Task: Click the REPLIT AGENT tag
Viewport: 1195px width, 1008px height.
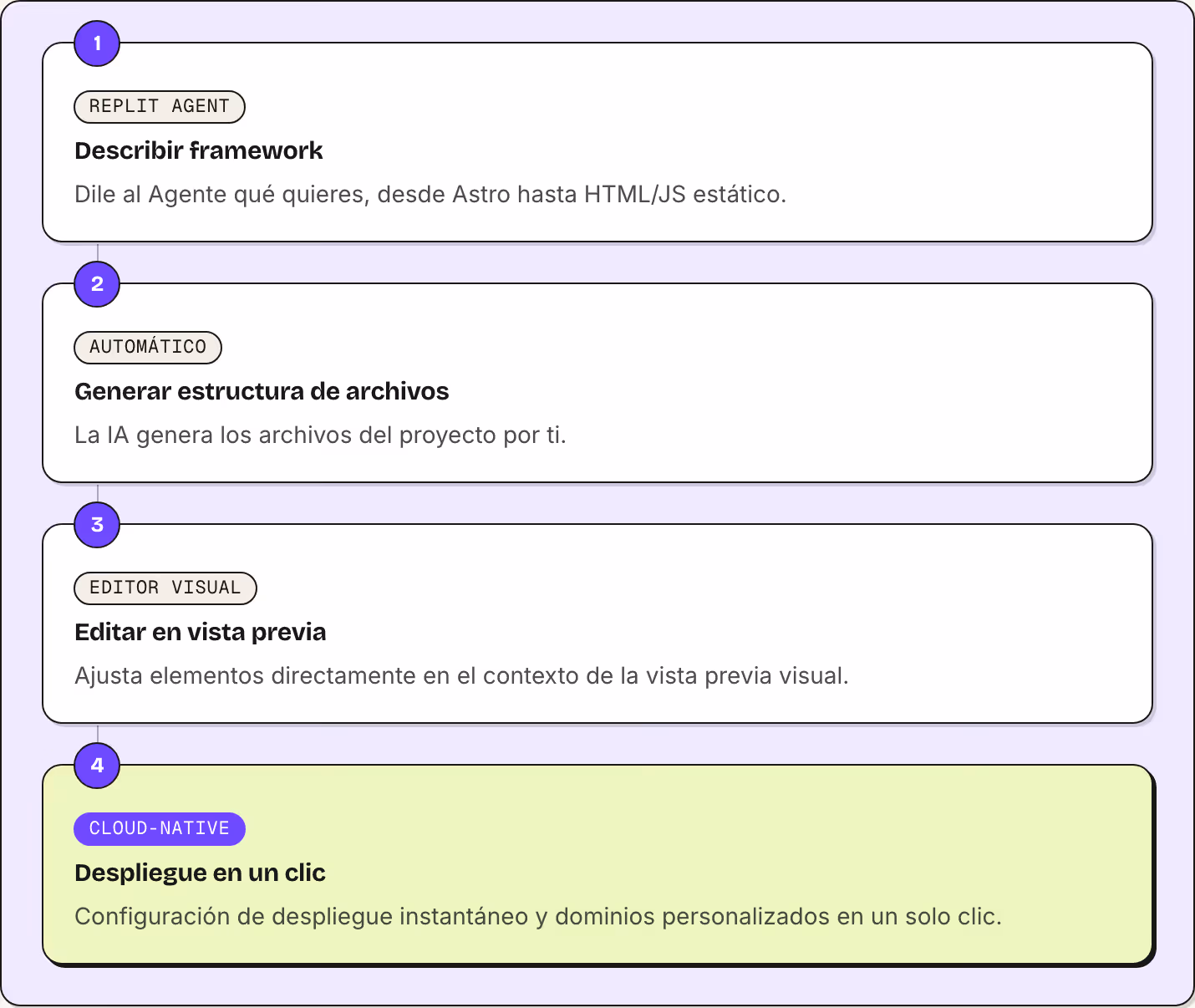Action: tap(160, 107)
